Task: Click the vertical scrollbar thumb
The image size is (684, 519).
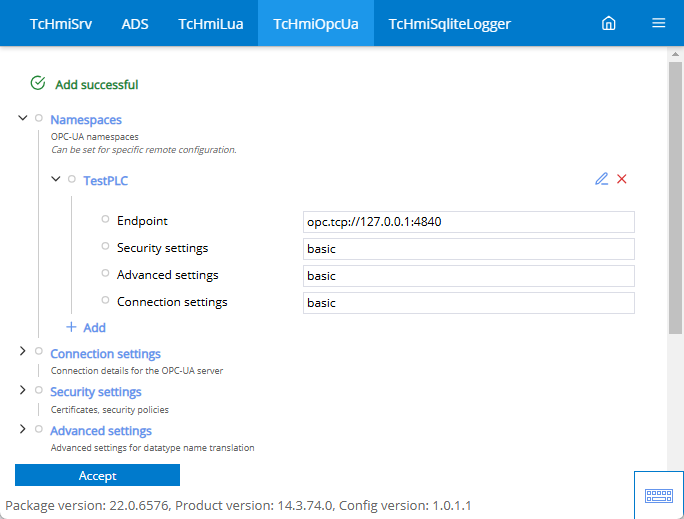Action: pyautogui.click(x=675, y=198)
